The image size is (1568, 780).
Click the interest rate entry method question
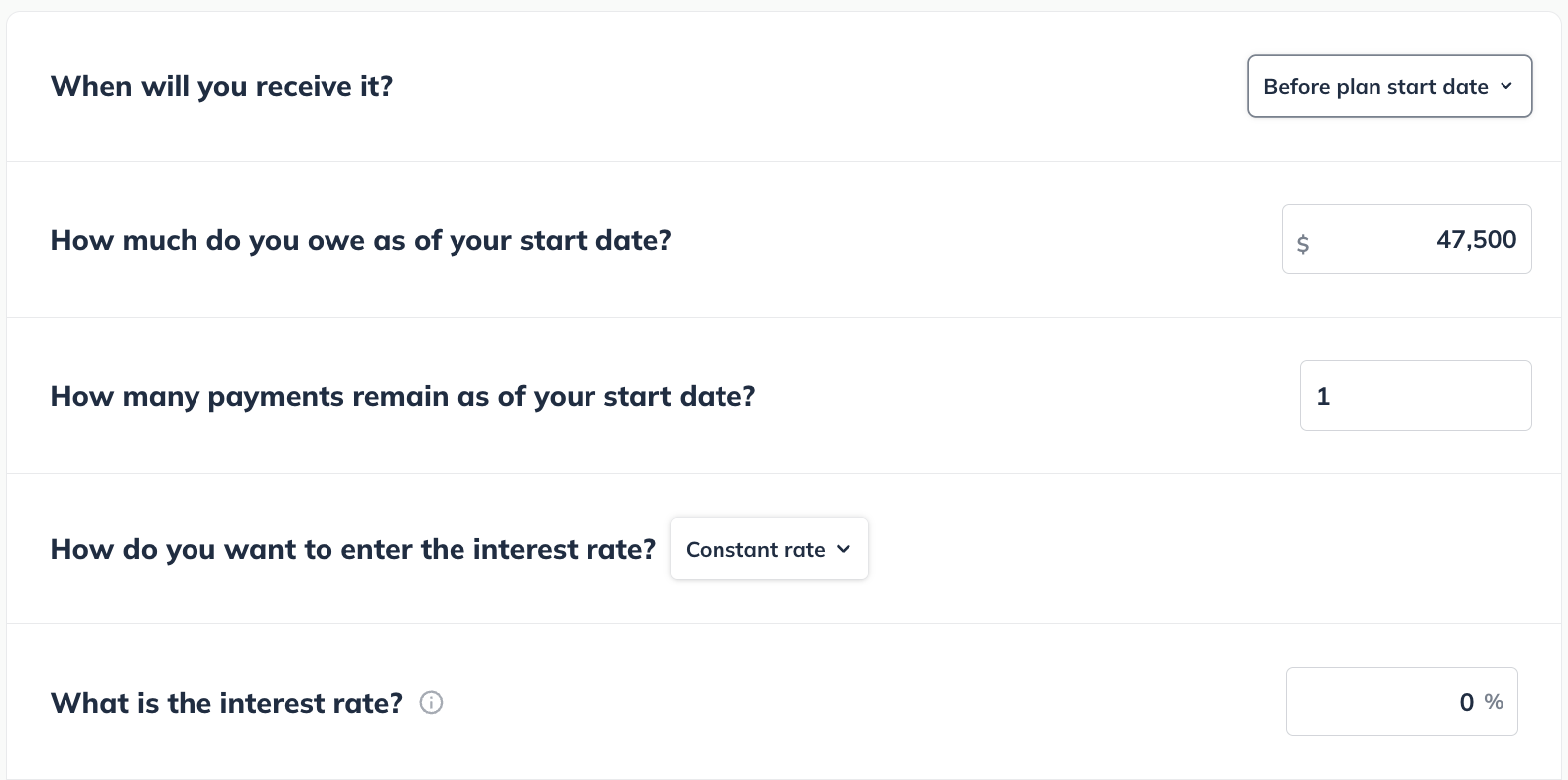coord(351,548)
